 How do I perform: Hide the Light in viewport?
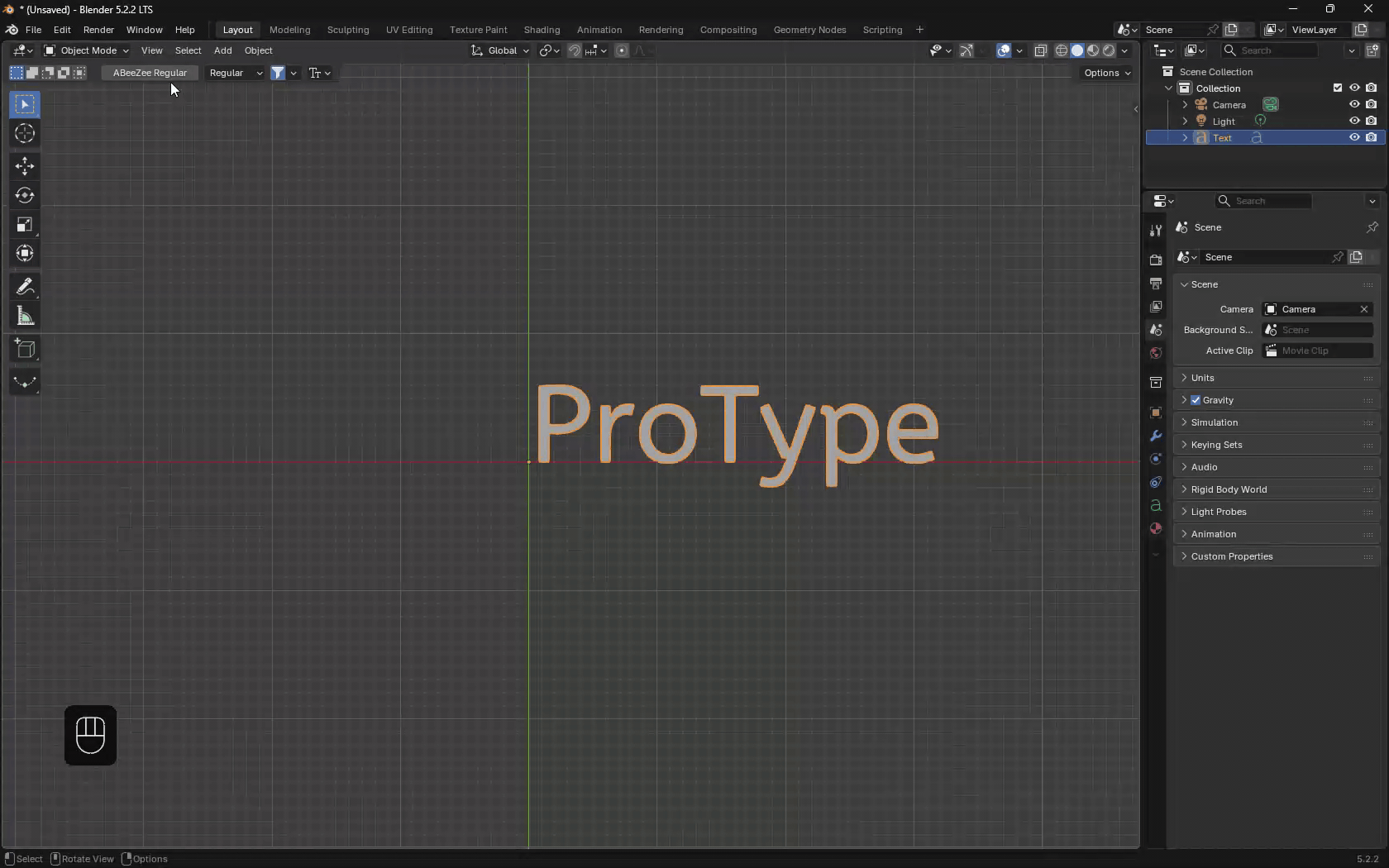(x=1354, y=121)
